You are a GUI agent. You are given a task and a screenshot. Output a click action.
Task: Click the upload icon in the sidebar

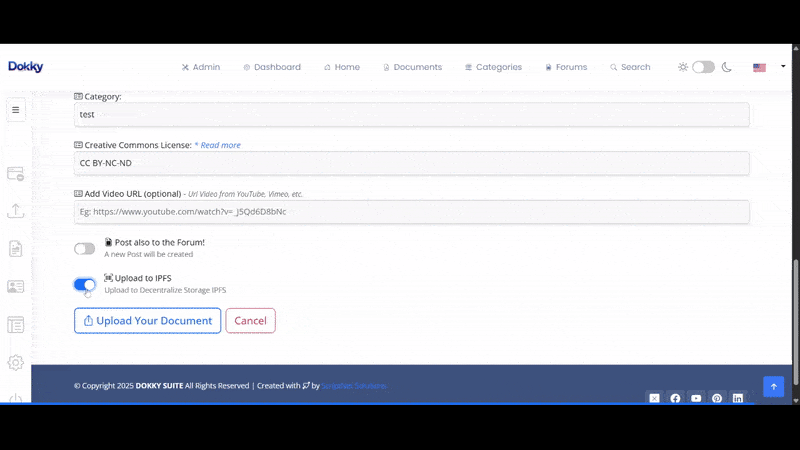pyautogui.click(x=15, y=211)
